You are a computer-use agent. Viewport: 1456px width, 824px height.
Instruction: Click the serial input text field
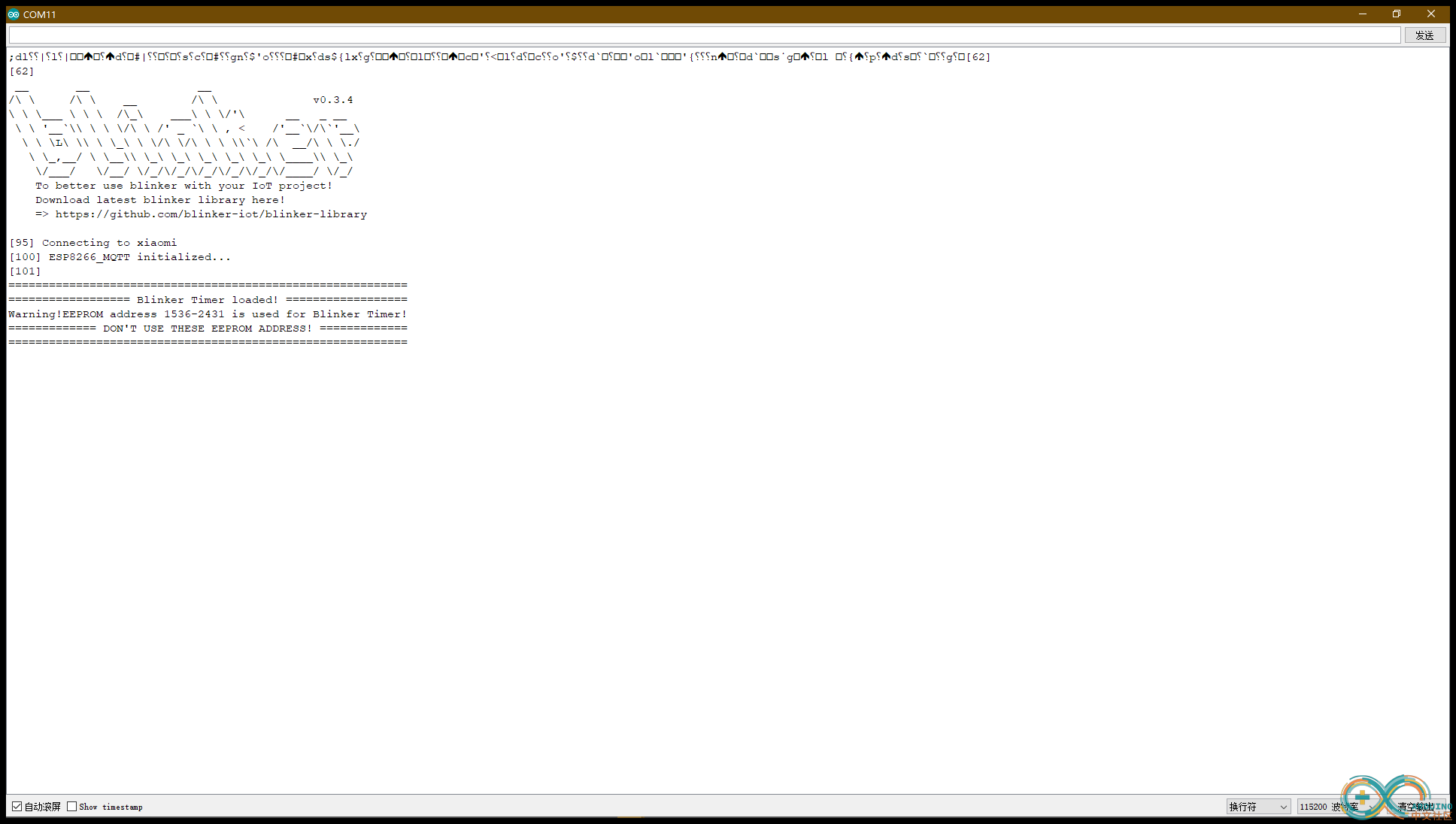pyautogui.click(x=705, y=35)
